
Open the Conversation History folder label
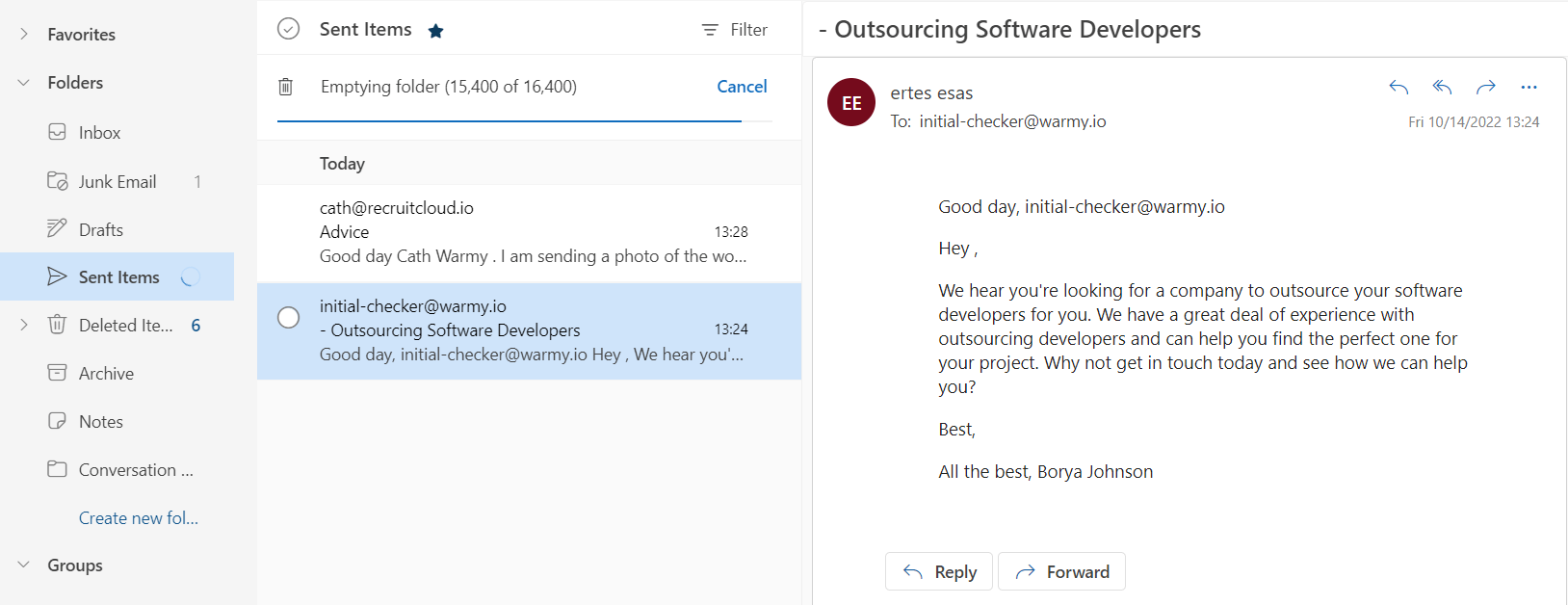tap(136, 470)
